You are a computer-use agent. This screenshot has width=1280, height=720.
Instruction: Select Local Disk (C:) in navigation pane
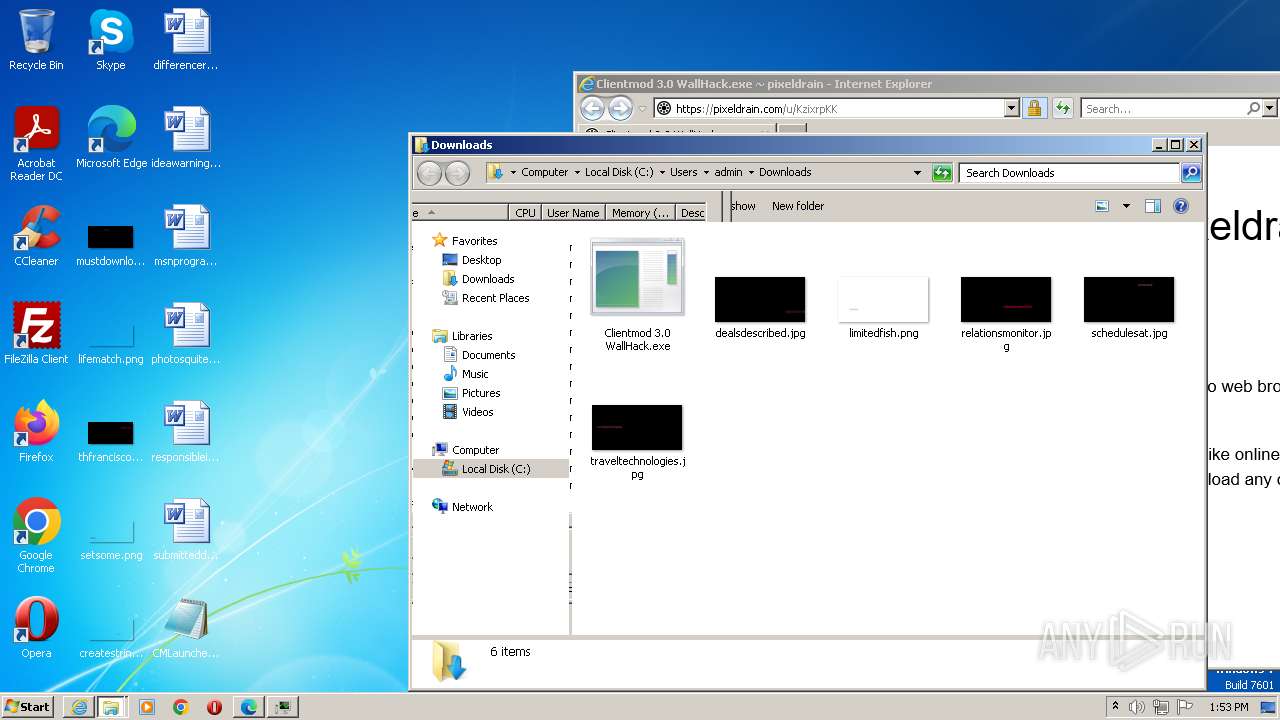click(491, 469)
